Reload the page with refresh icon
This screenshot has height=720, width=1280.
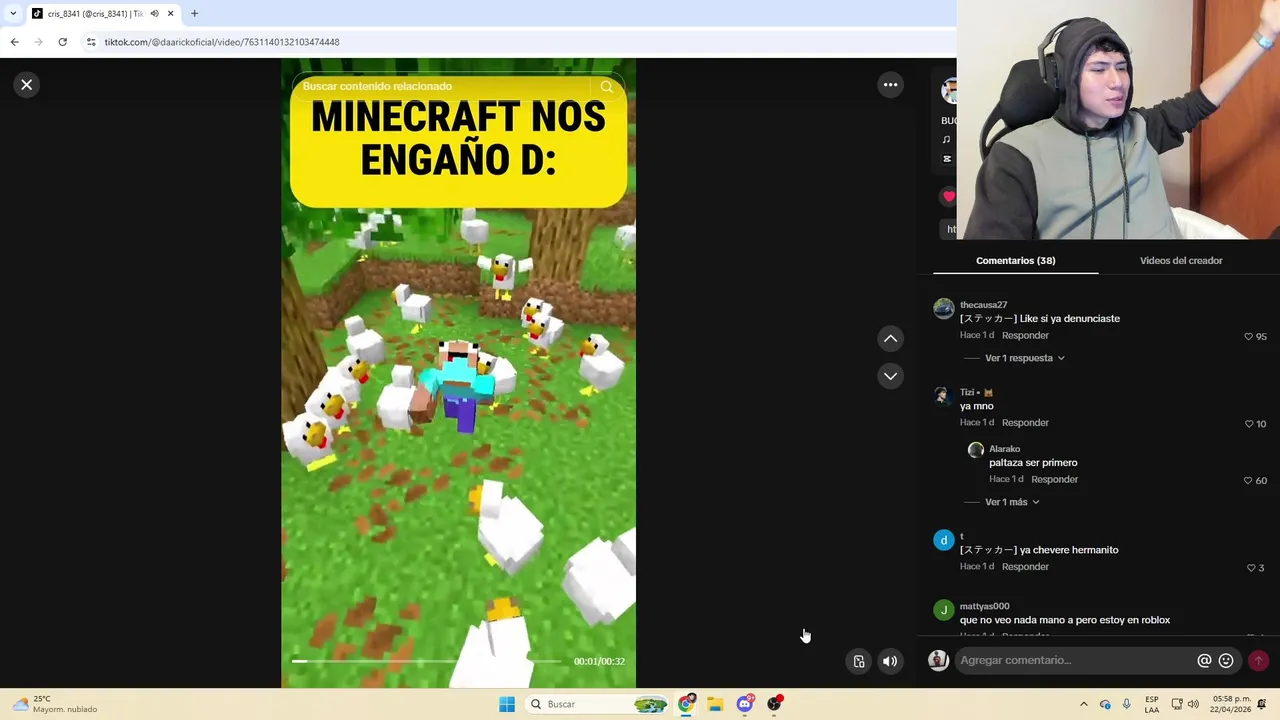(62, 42)
